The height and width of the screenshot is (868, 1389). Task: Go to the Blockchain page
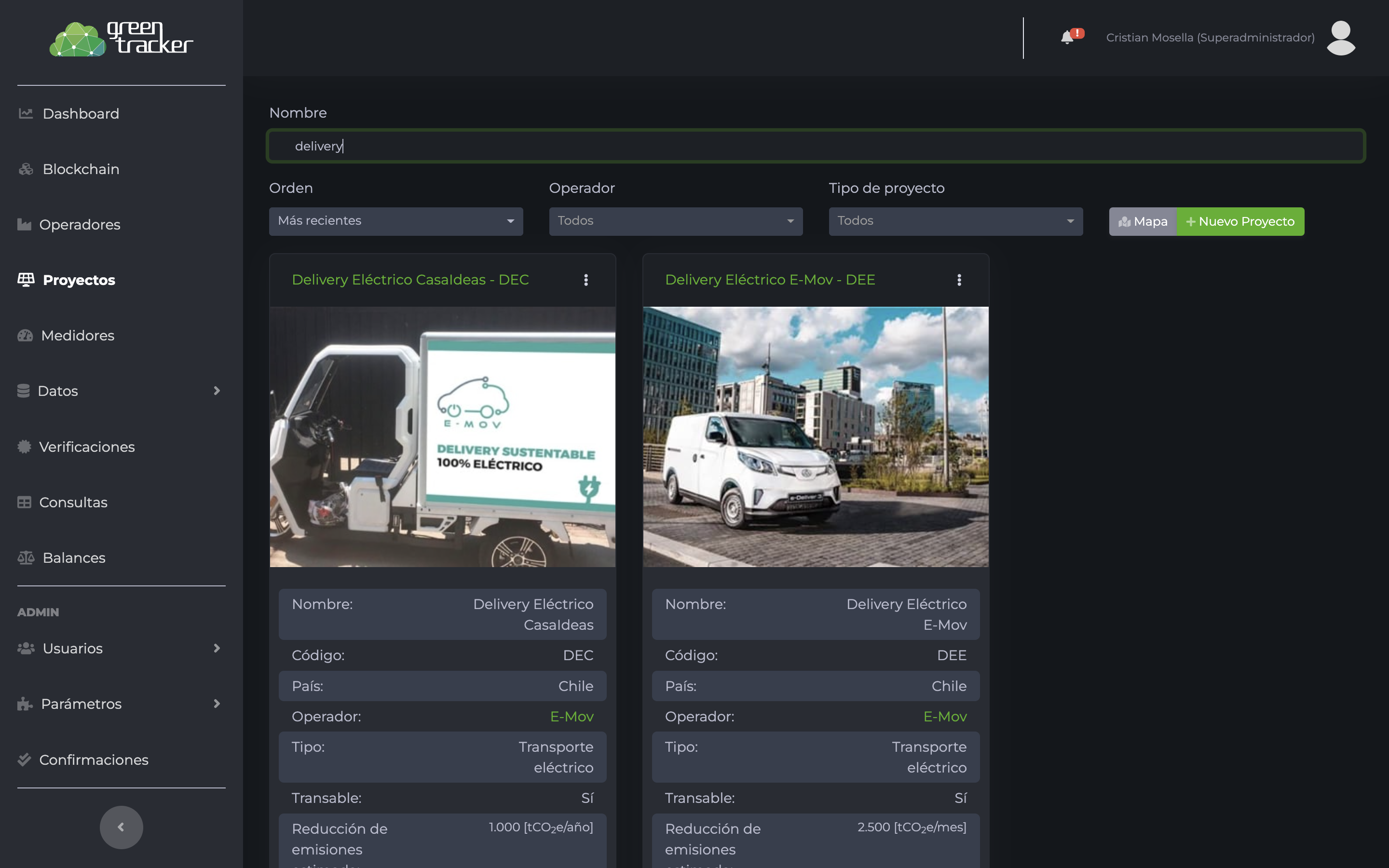pyautogui.click(x=81, y=169)
